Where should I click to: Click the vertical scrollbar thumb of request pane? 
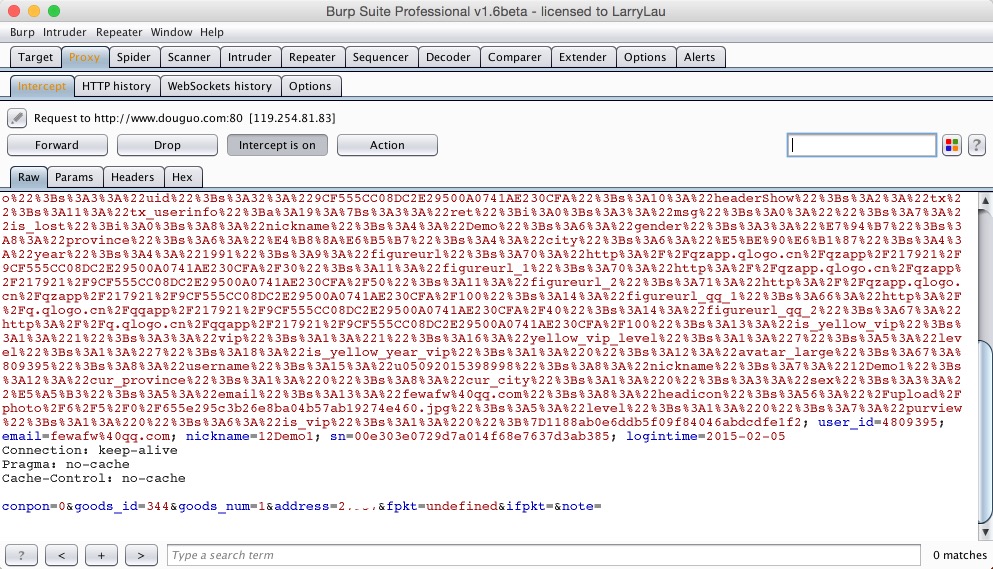(x=985, y=431)
